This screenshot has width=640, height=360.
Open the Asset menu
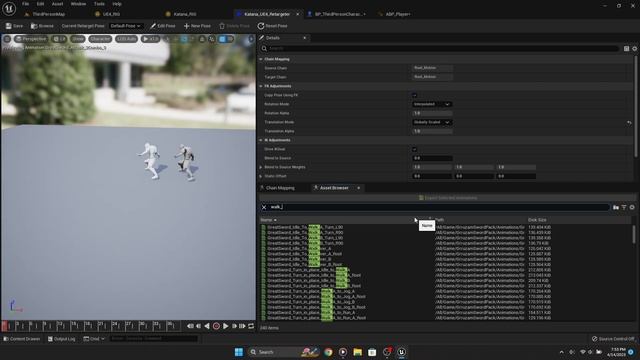tap(57, 4)
